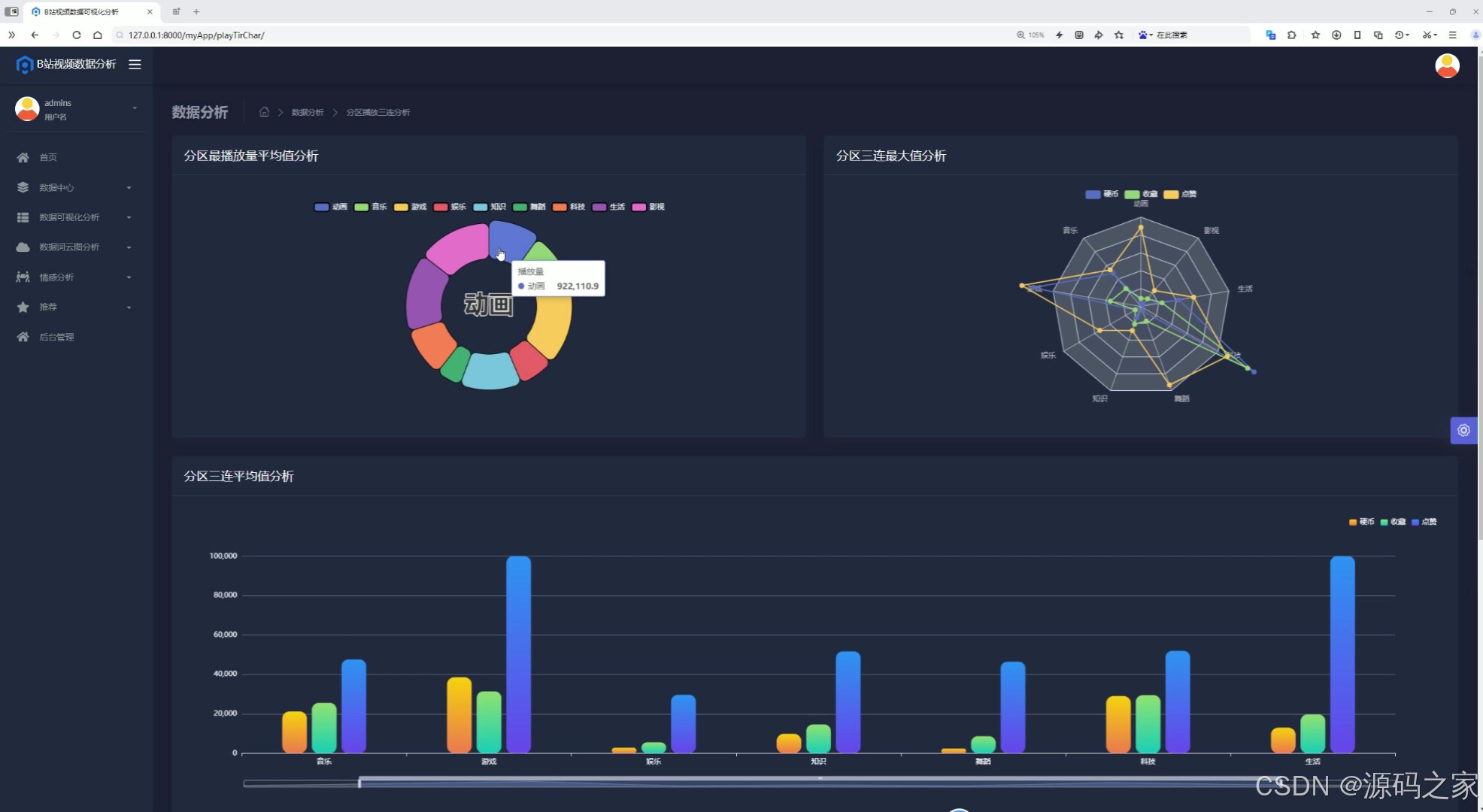Screen dimensions: 1483x812
Task: Open the 后台管理 sidebar item
Action: point(56,337)
